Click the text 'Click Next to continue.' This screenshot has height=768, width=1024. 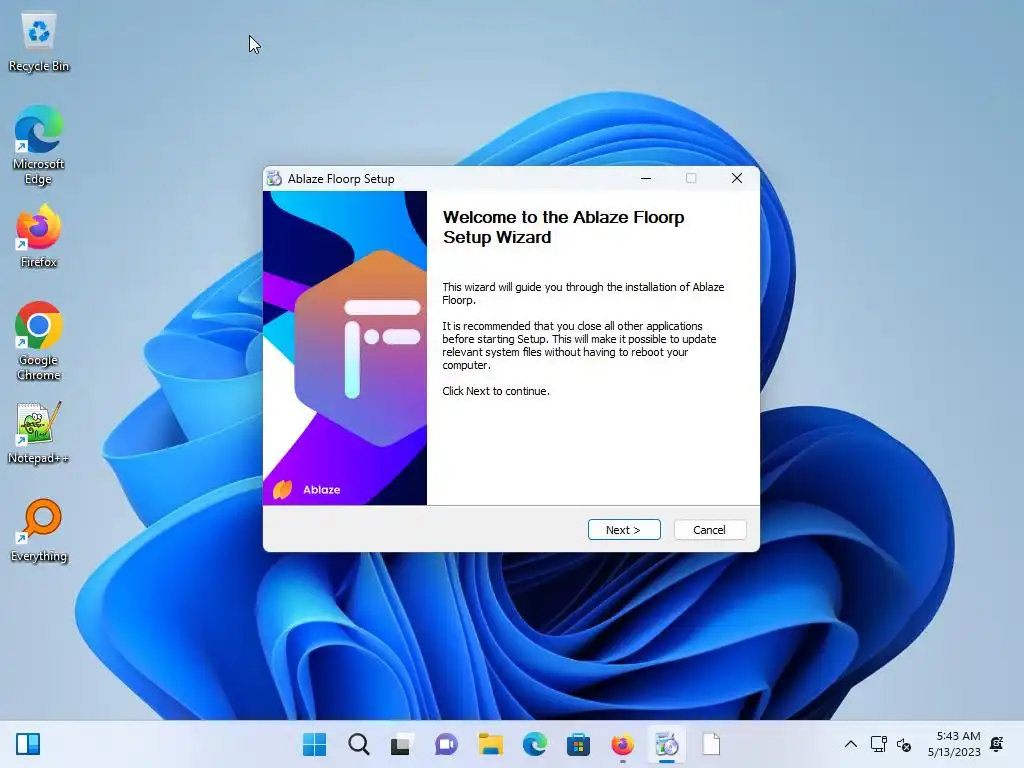click(496, 391)
